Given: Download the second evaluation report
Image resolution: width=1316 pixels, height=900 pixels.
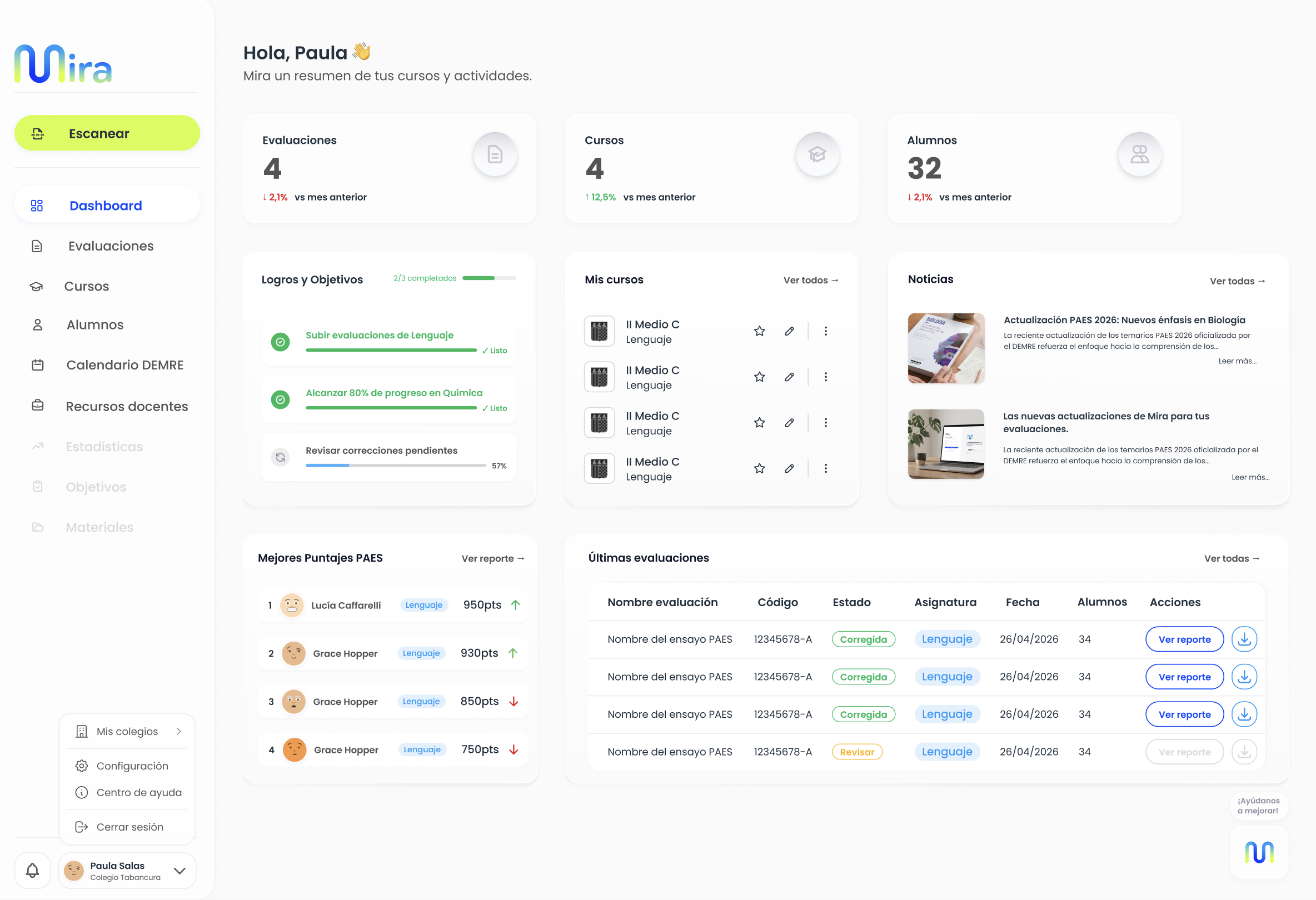Looking at the screenshot, I should [1244, 677].
